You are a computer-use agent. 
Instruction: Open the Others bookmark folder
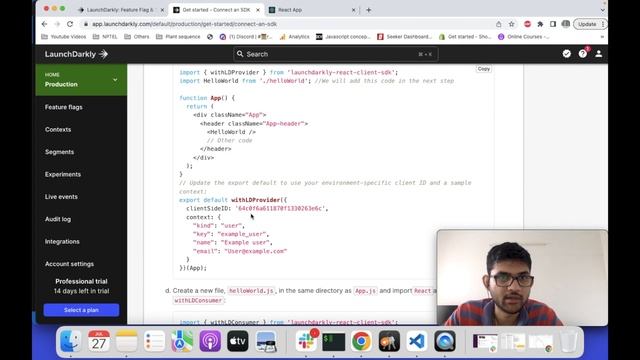coord(137,37)
